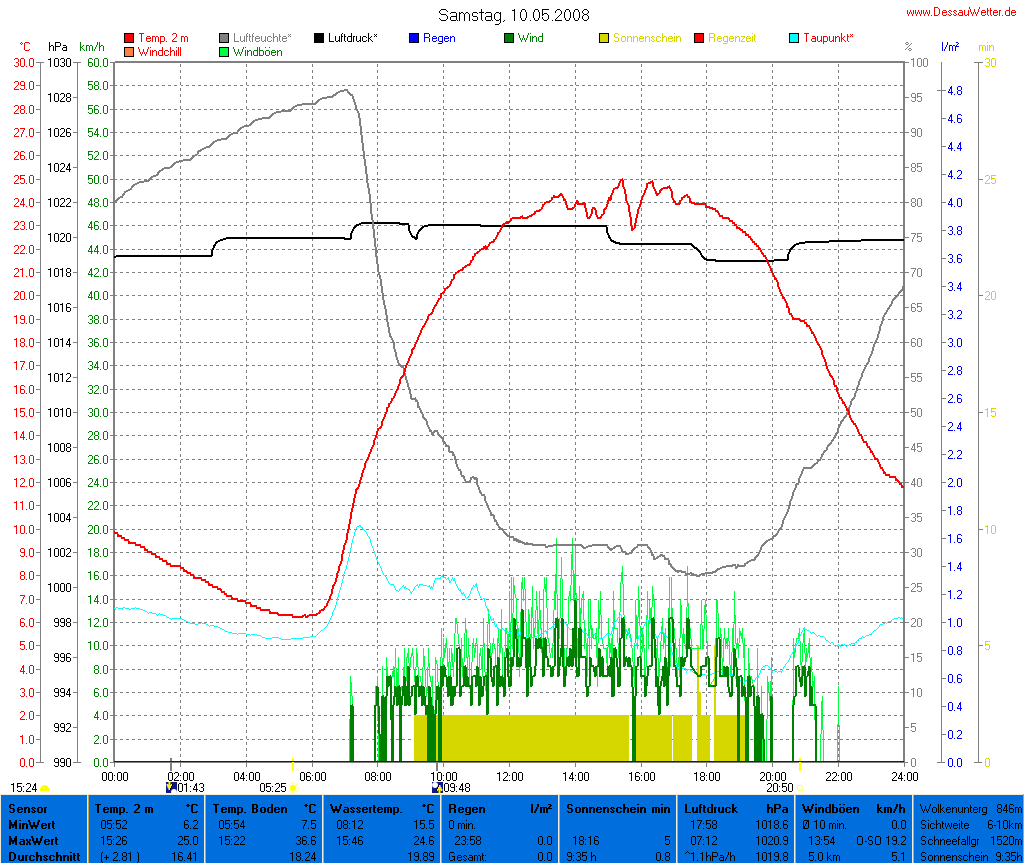Click the yellow Sonnenschein legend square
This screenshot has width=1024, height=863.
click(x=604, y=38)
